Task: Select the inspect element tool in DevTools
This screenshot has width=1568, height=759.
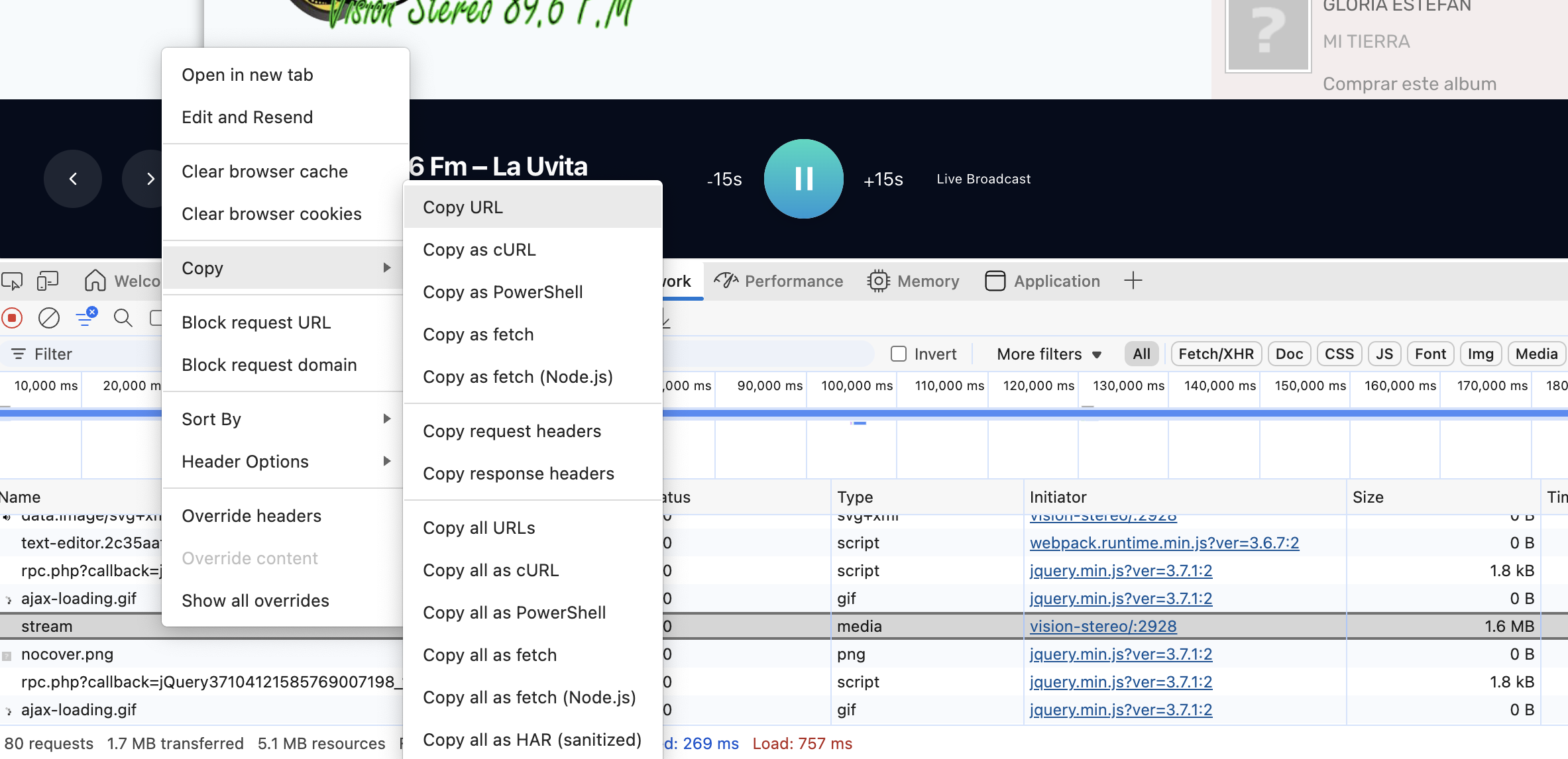Action: coord(12,281)
